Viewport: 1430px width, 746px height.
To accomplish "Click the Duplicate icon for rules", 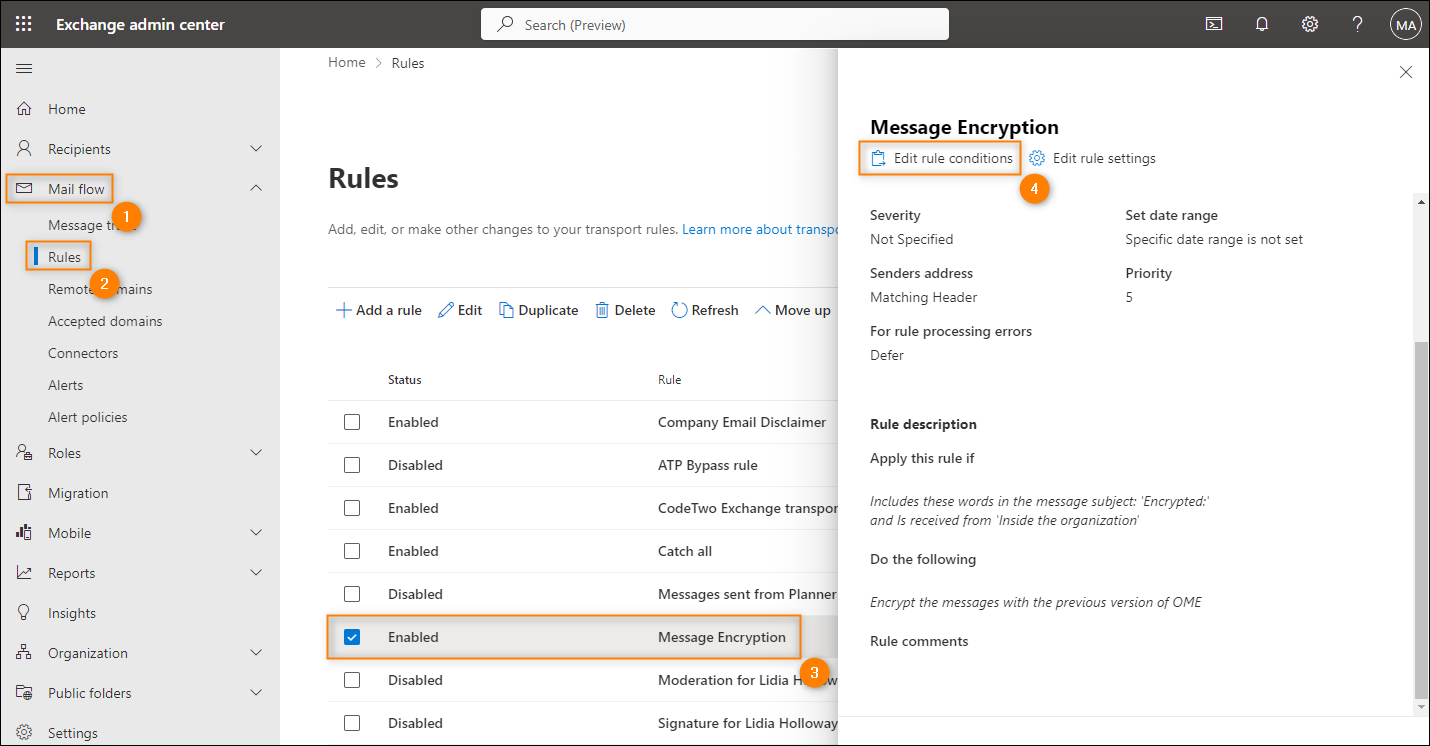I will point(508,309).
